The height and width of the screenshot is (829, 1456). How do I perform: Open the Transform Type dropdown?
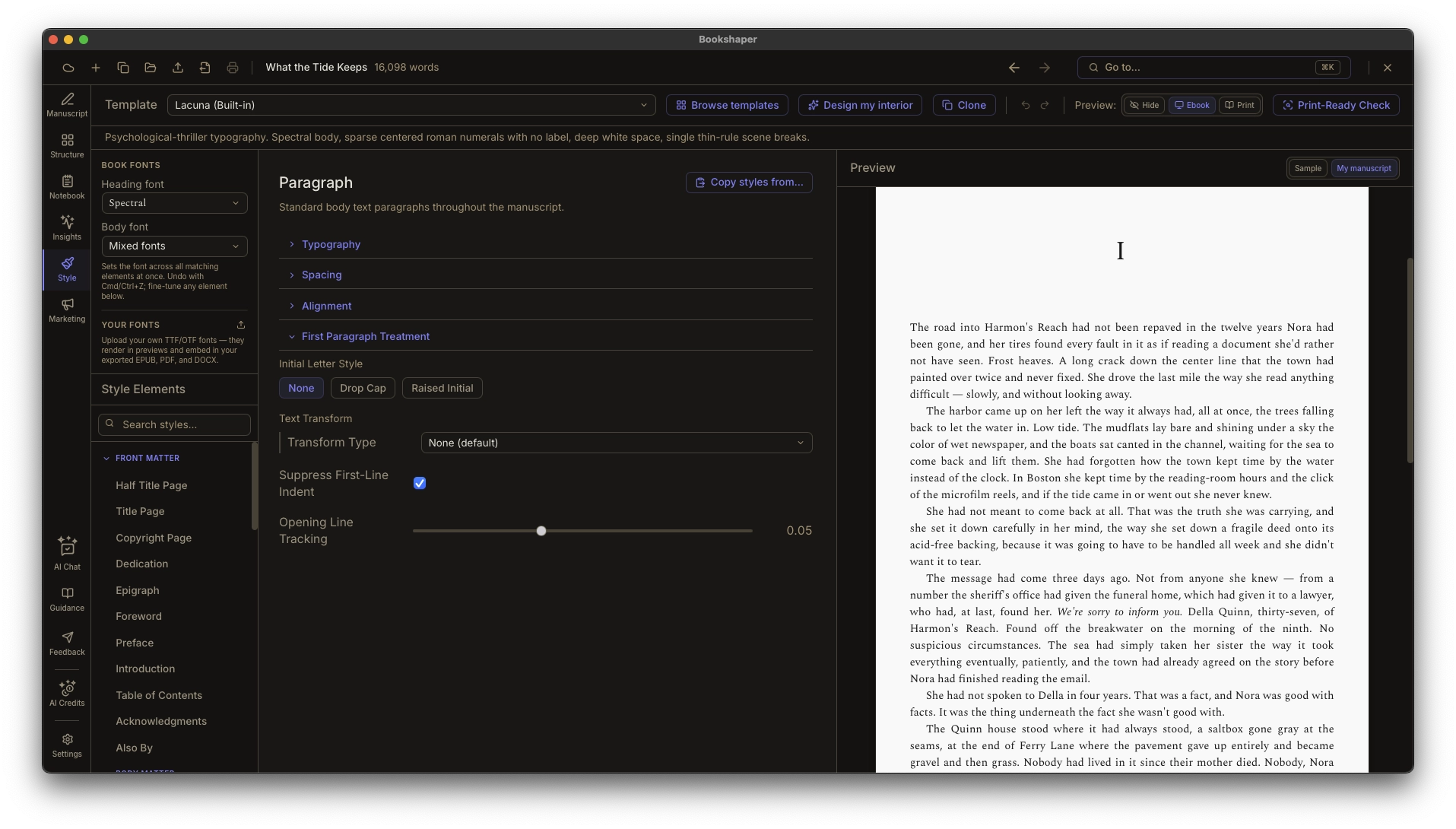click(617, 443)
